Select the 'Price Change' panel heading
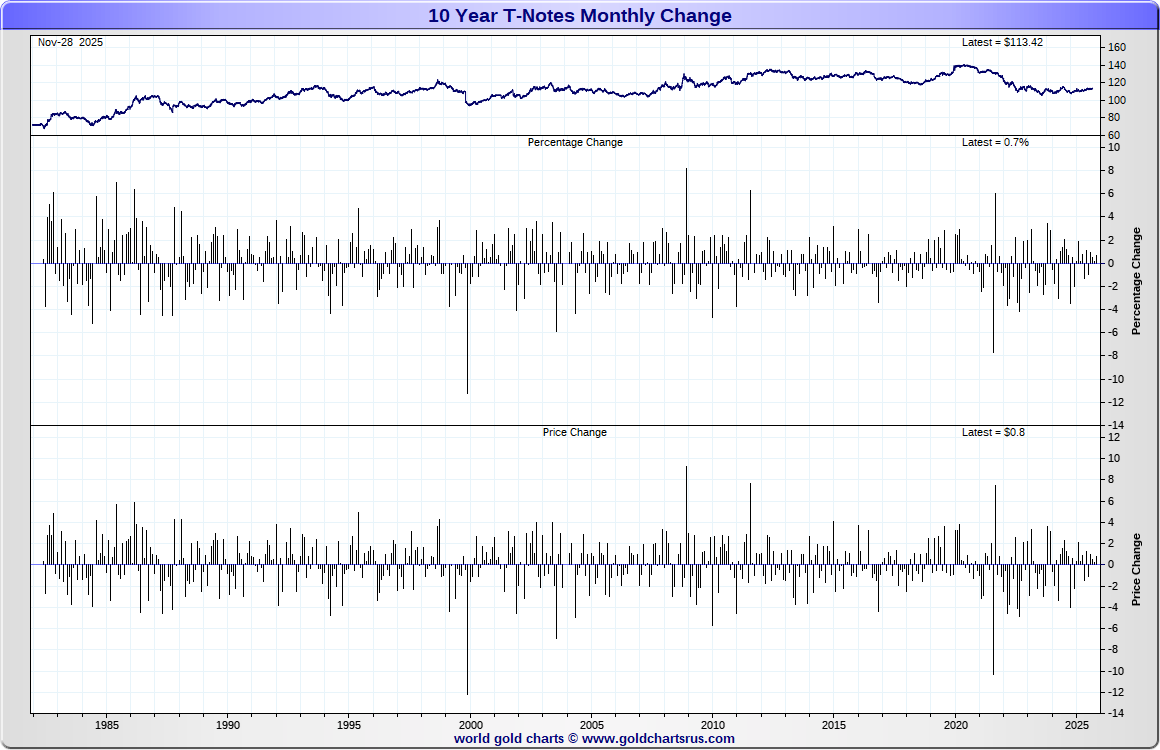 (x=574, y=432)
